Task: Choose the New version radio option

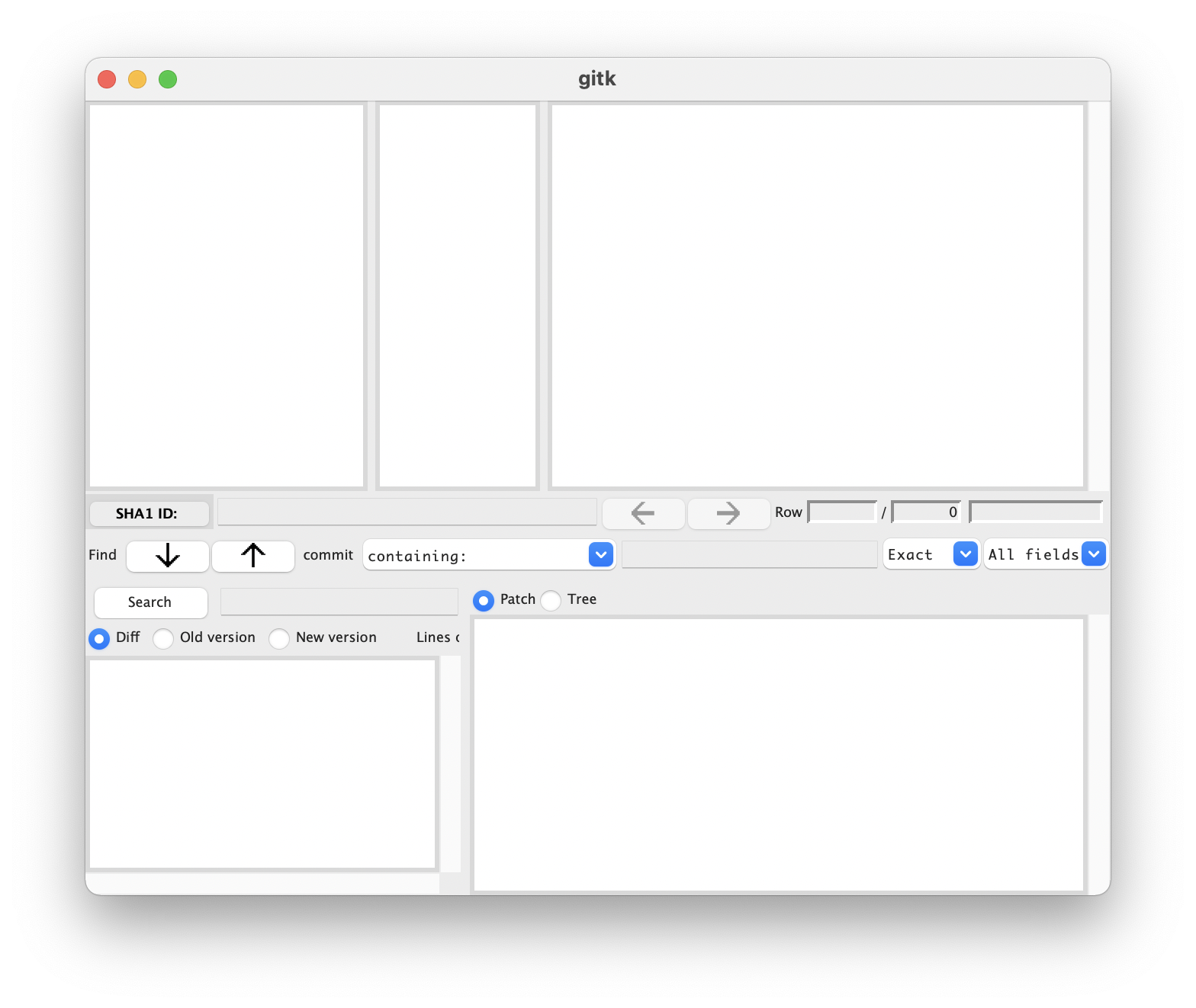Action: (279, 638)
